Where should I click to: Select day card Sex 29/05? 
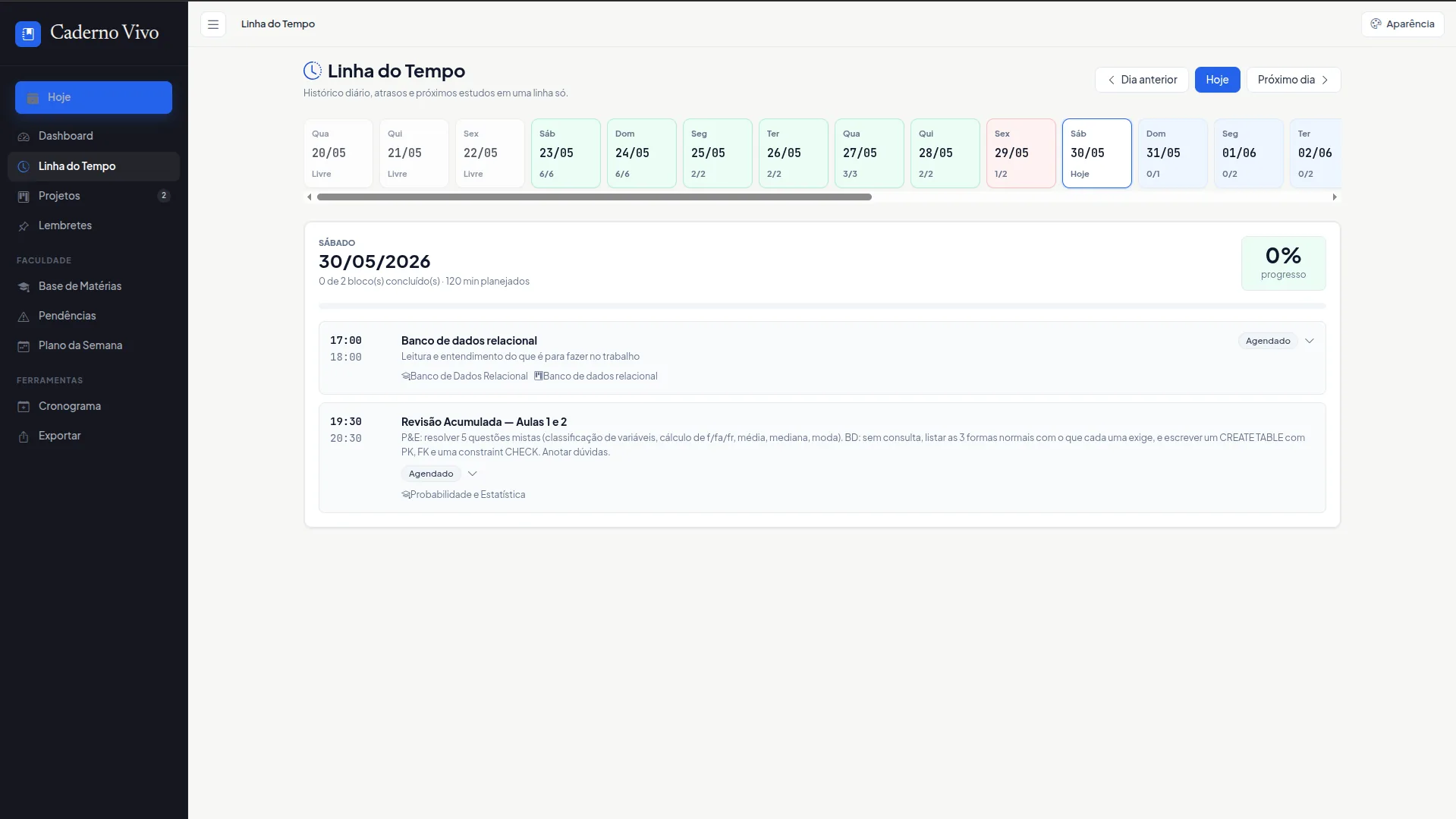point(1021,153)
